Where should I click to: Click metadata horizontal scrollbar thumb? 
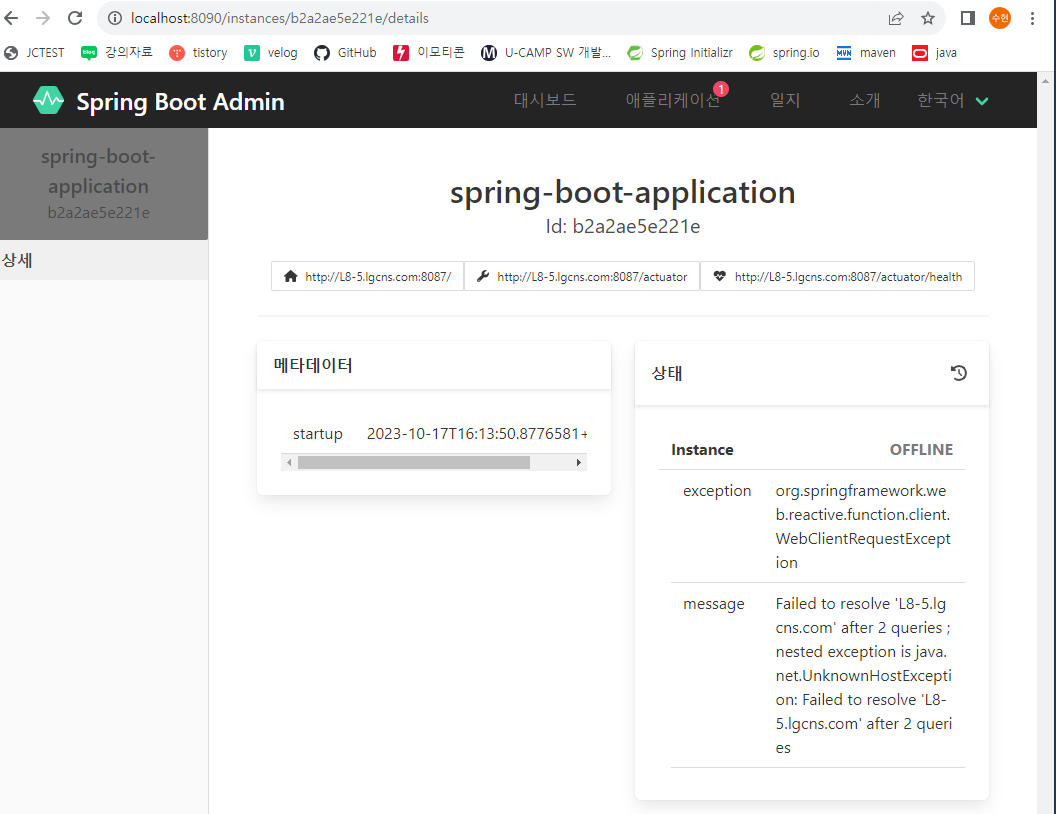click(414, 463)
